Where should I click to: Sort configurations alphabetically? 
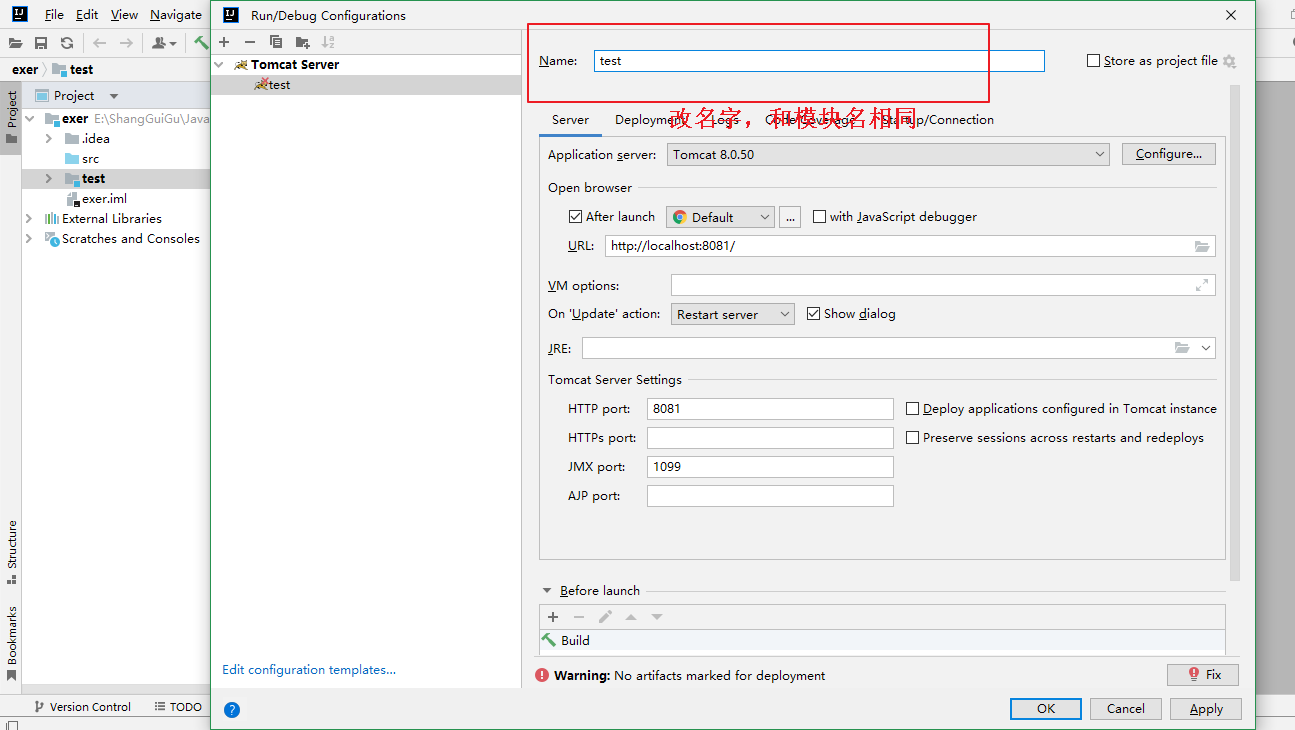point(328,42)
